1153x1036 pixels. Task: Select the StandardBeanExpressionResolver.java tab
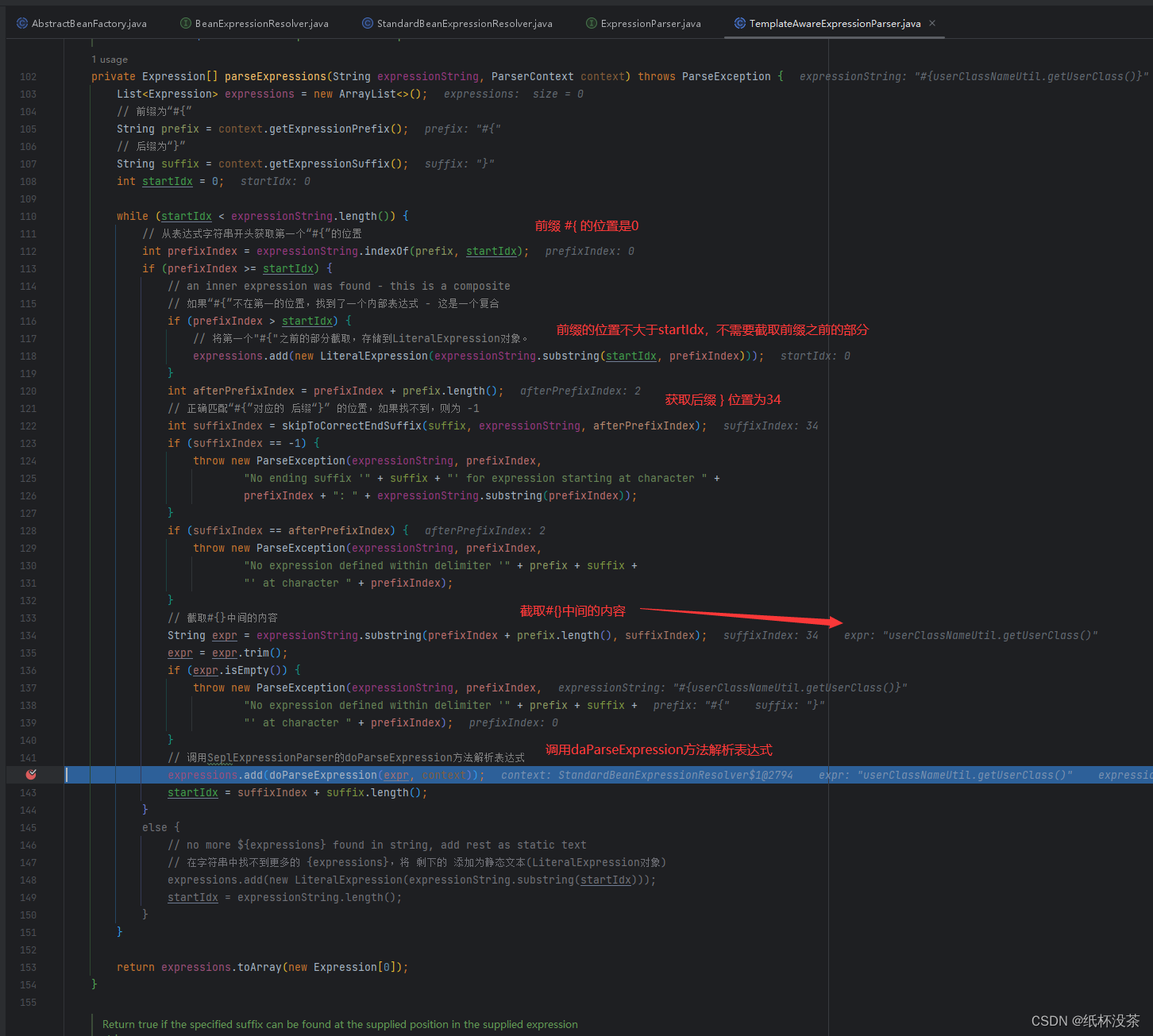click(457, 23)
